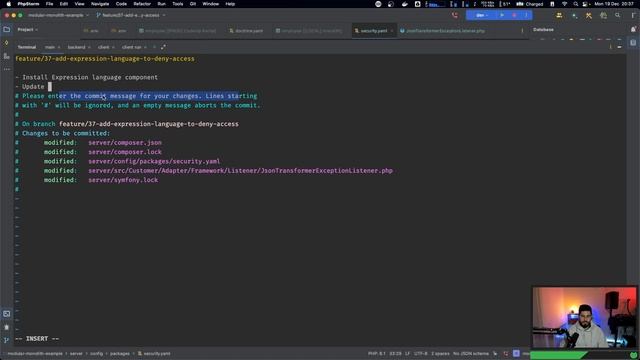The height and width of the screenshot is (360, 640).
Task: Open UTF-8 encoding selector in status bar
Action: [420, 353]
